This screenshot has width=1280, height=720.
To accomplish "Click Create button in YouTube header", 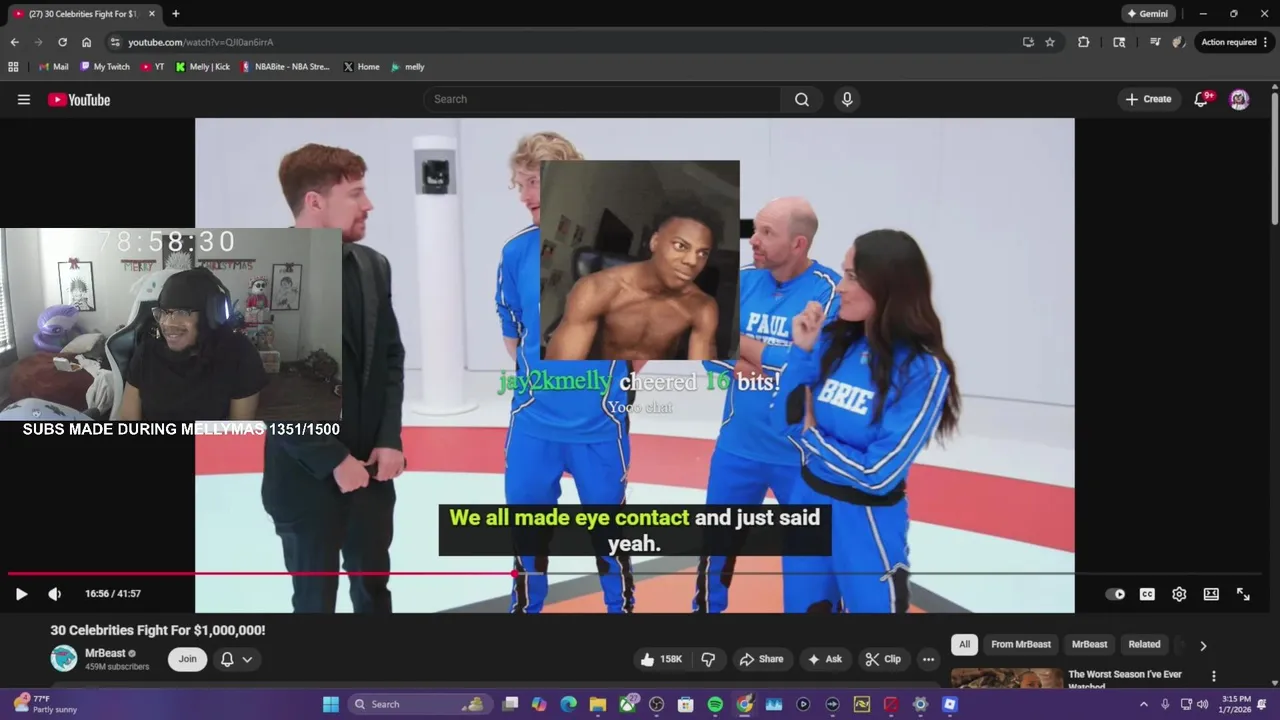I will [x=1148, y=99].
